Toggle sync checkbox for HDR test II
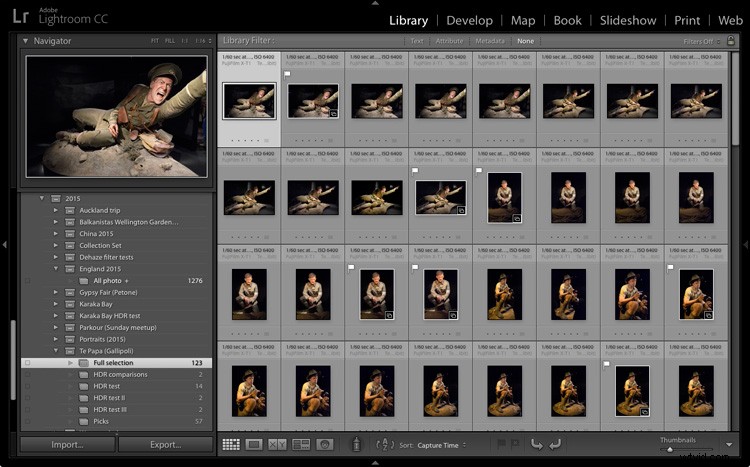Screen dimensions: 750x467 tap(27, 398)
